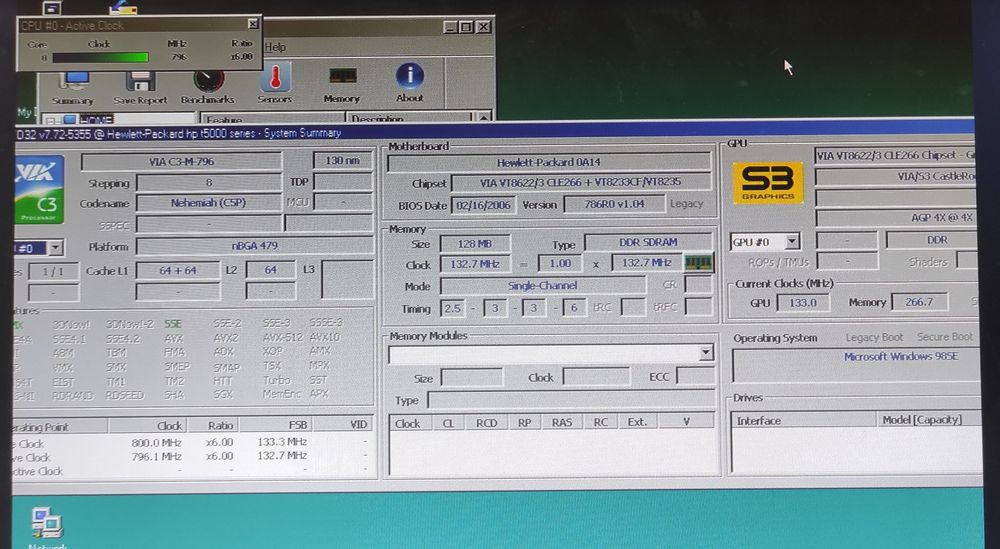Click the 800.0 MHz clock value
The width and height of the screenshot is (1000, 549).
pos(157,443)
